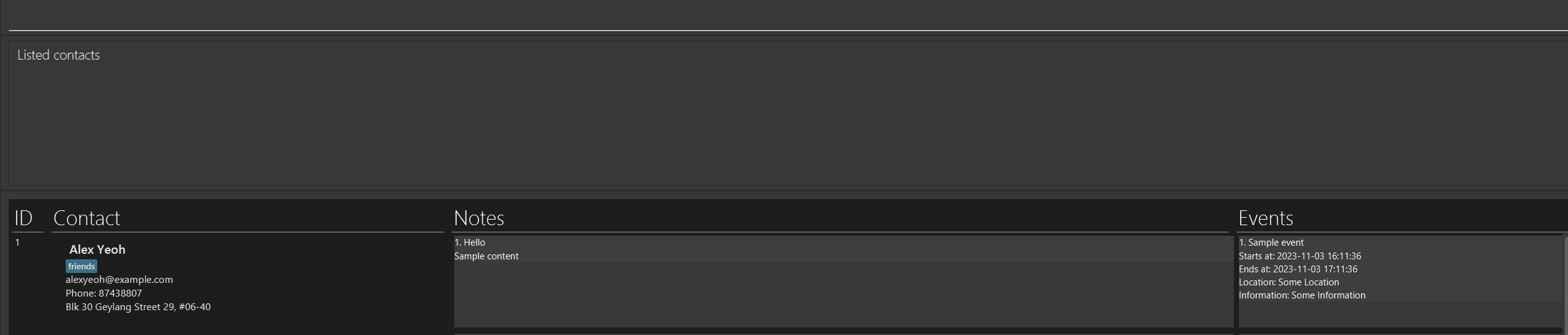
Task: Click "Location: Some Location" event line
Action: point(1289,282)
